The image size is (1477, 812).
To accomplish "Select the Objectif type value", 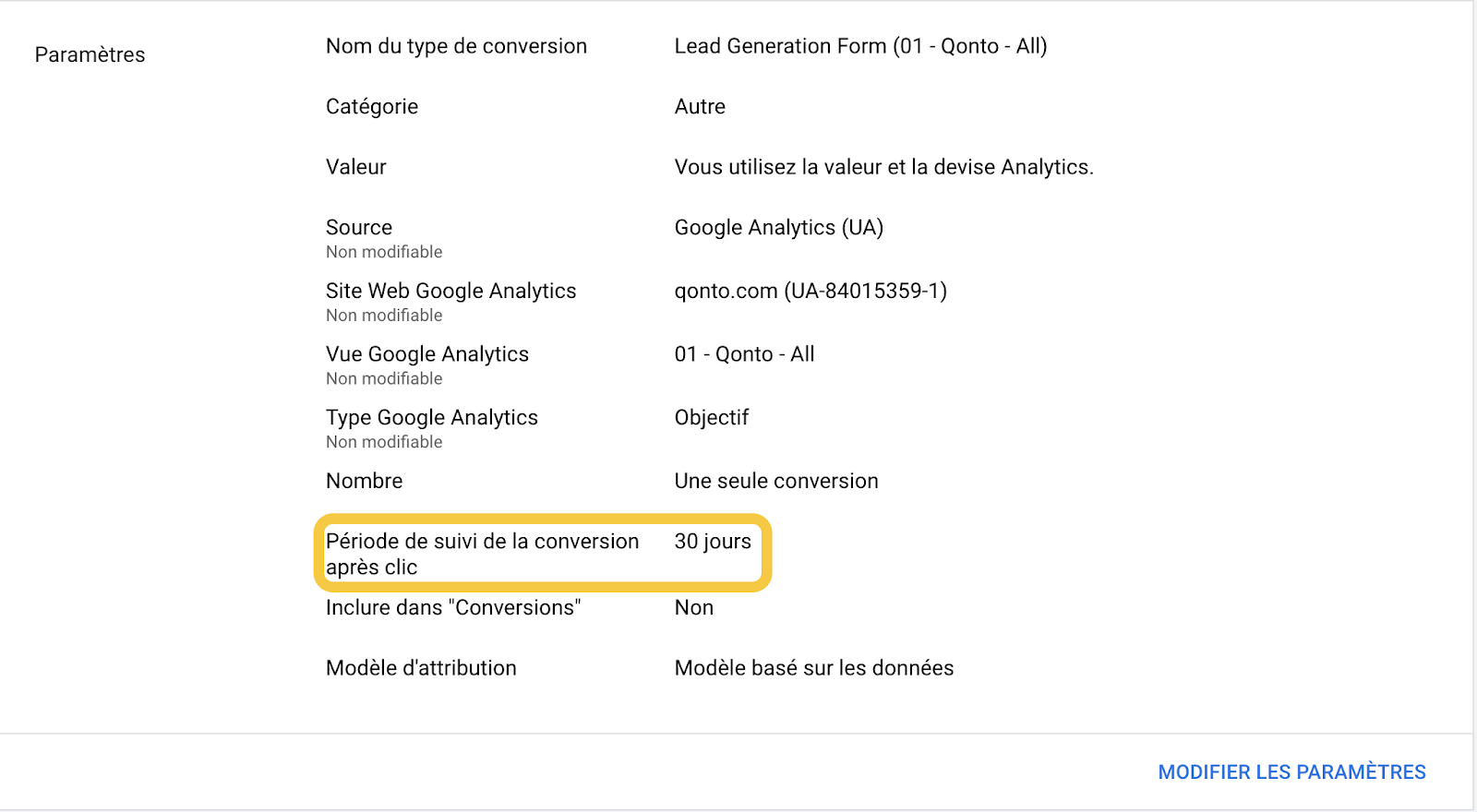I will click(712, 418).
